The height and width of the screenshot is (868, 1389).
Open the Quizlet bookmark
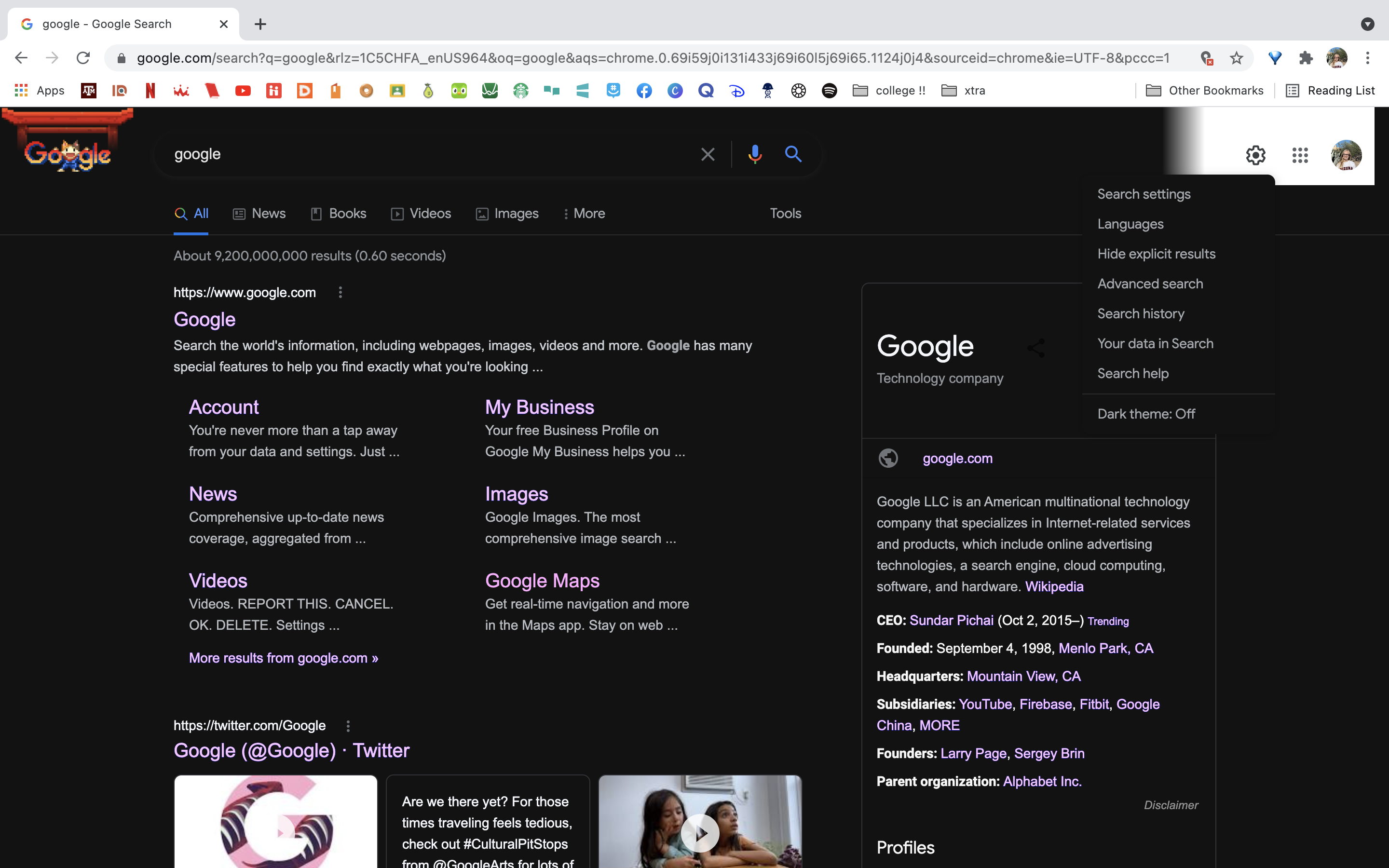point(706,91)
